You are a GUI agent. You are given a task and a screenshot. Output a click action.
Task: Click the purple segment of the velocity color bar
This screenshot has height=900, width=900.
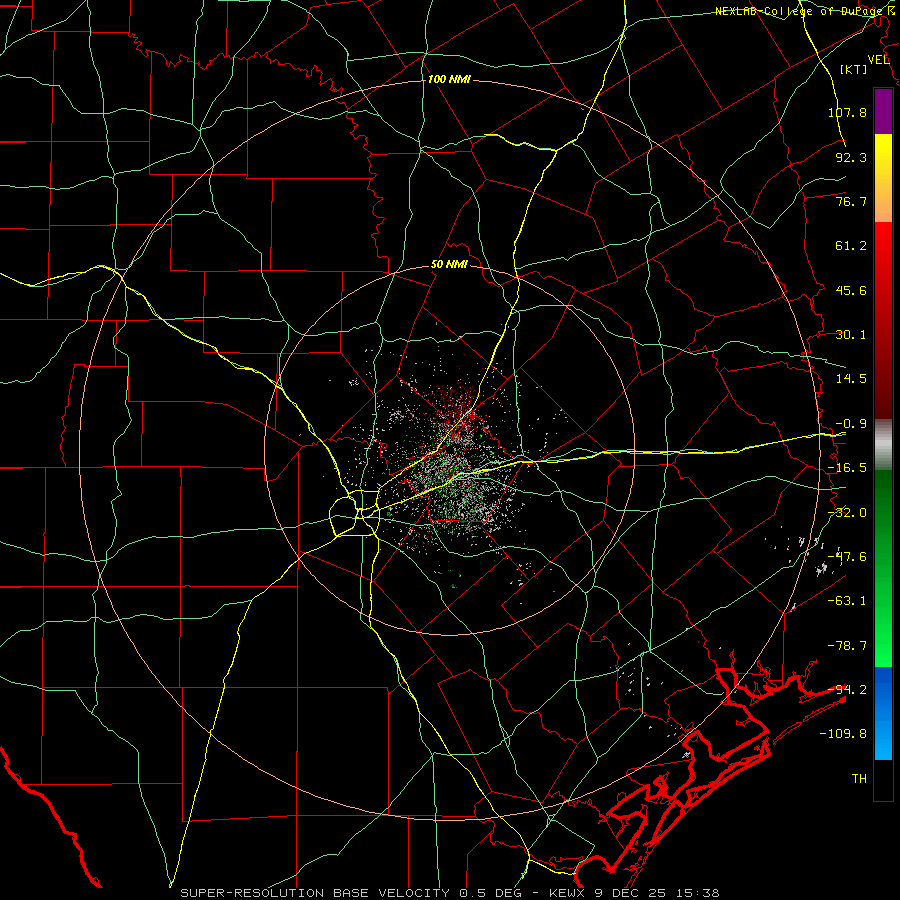point(883,111)
